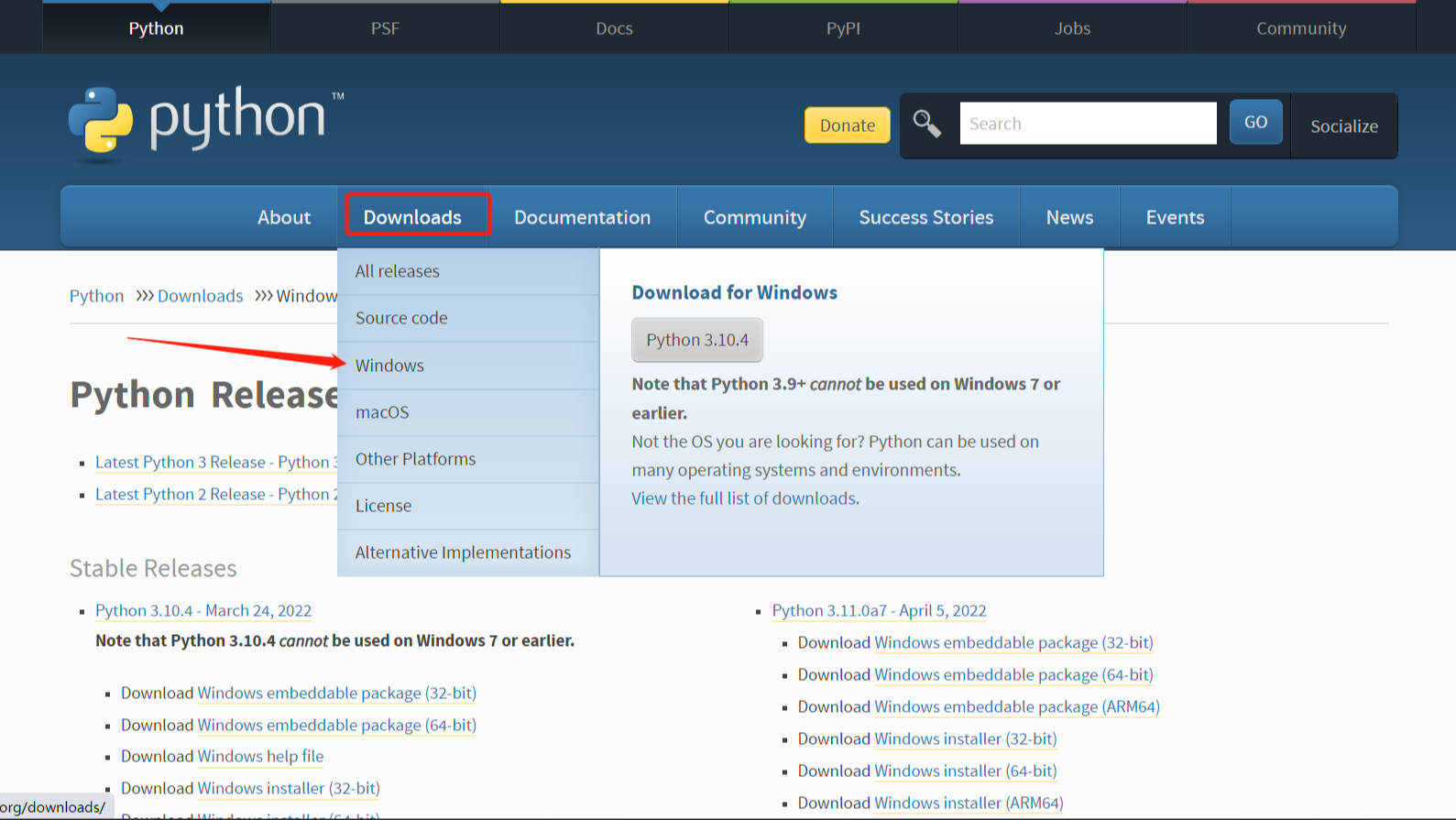Switch to the Docs top tab
The image size is (1456, 820).
pyautogui.click(x=614, y=28)
